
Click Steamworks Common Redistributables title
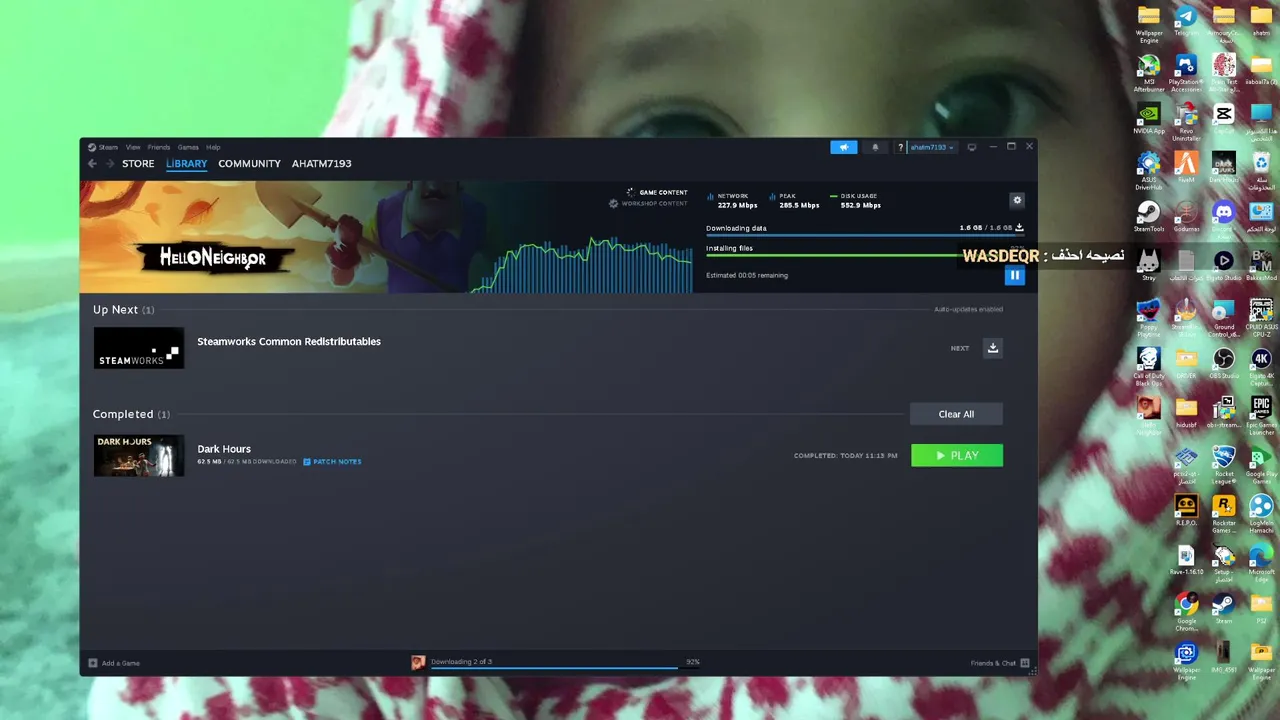click(289, 342)
